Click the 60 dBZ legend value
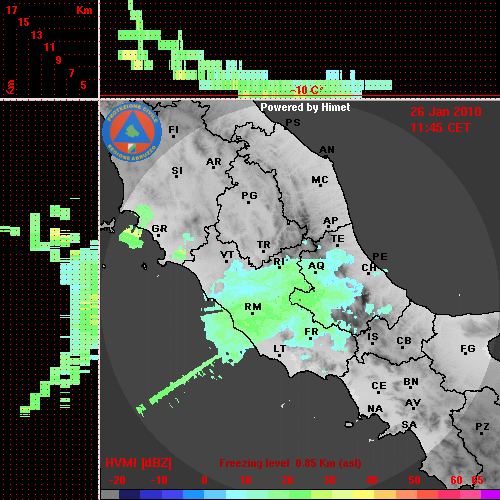 tap(456, 480)
